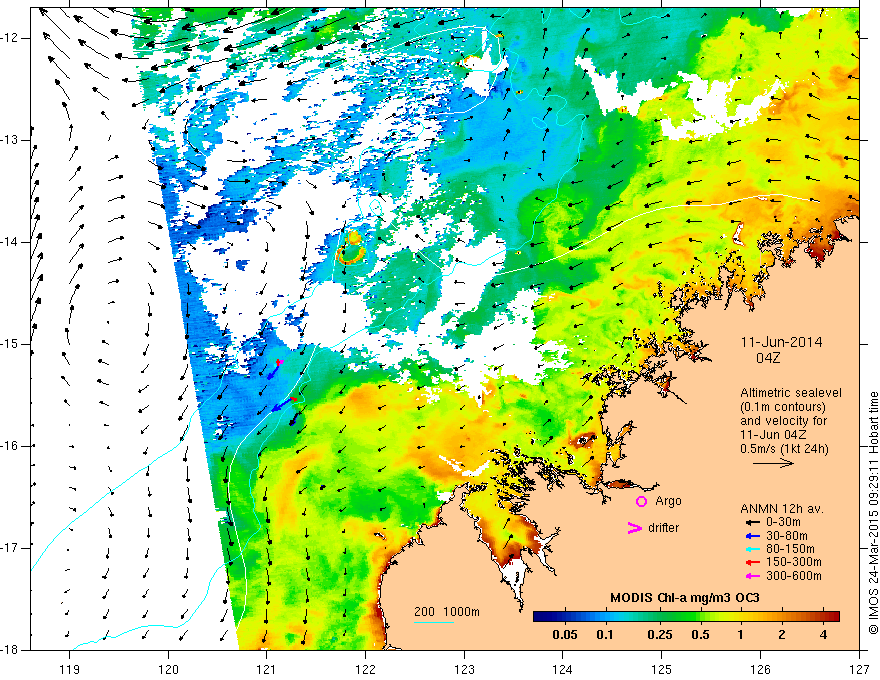Image resolution: width=880 pixels, height=680 pixels.
Task: Click the latitude label '-17'
Action: 11,548
